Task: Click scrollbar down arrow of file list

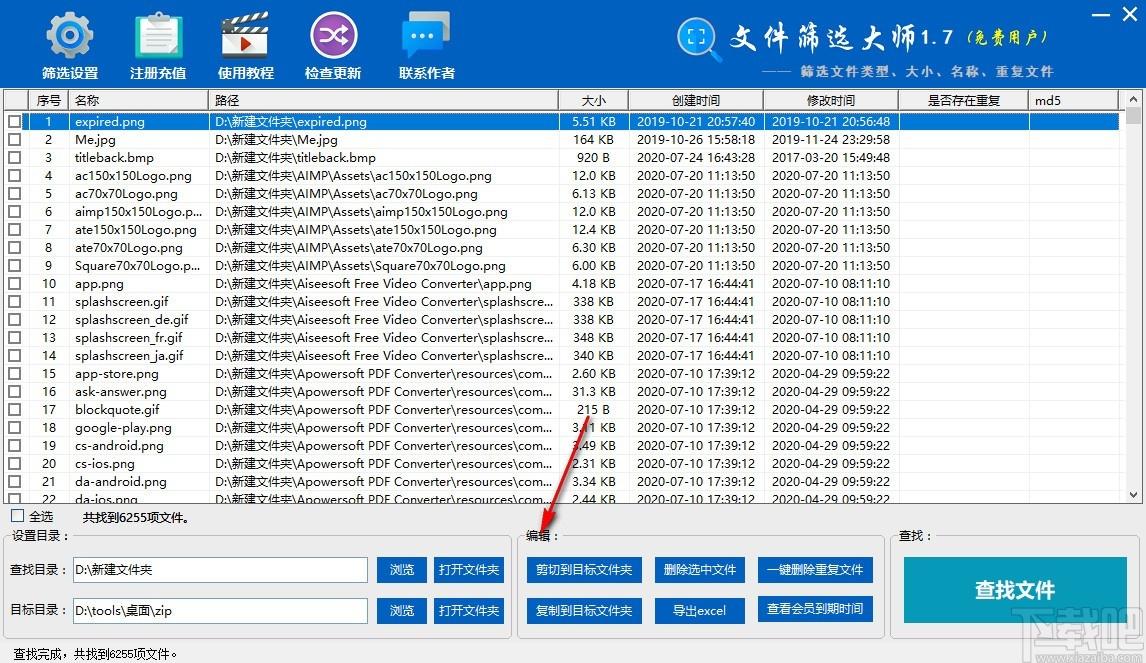Action: tap(1134, 495)
